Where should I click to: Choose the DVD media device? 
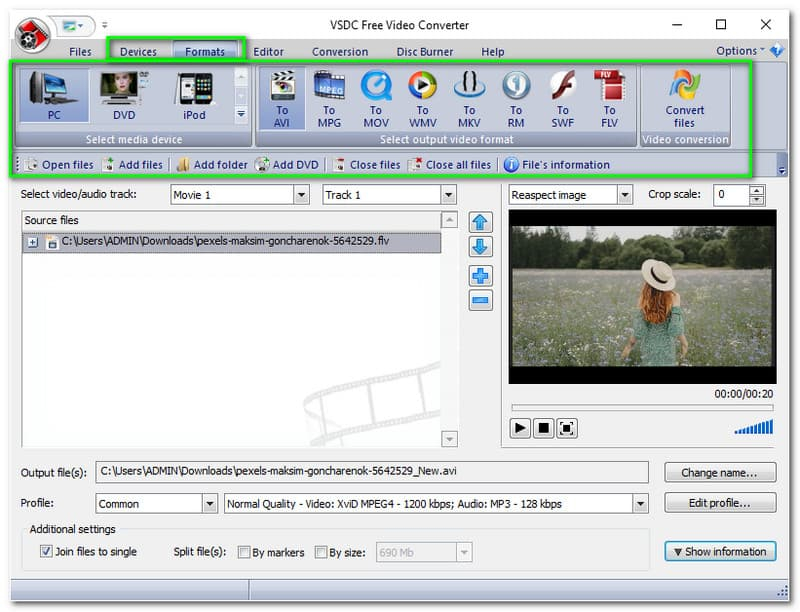pos(124,96)
